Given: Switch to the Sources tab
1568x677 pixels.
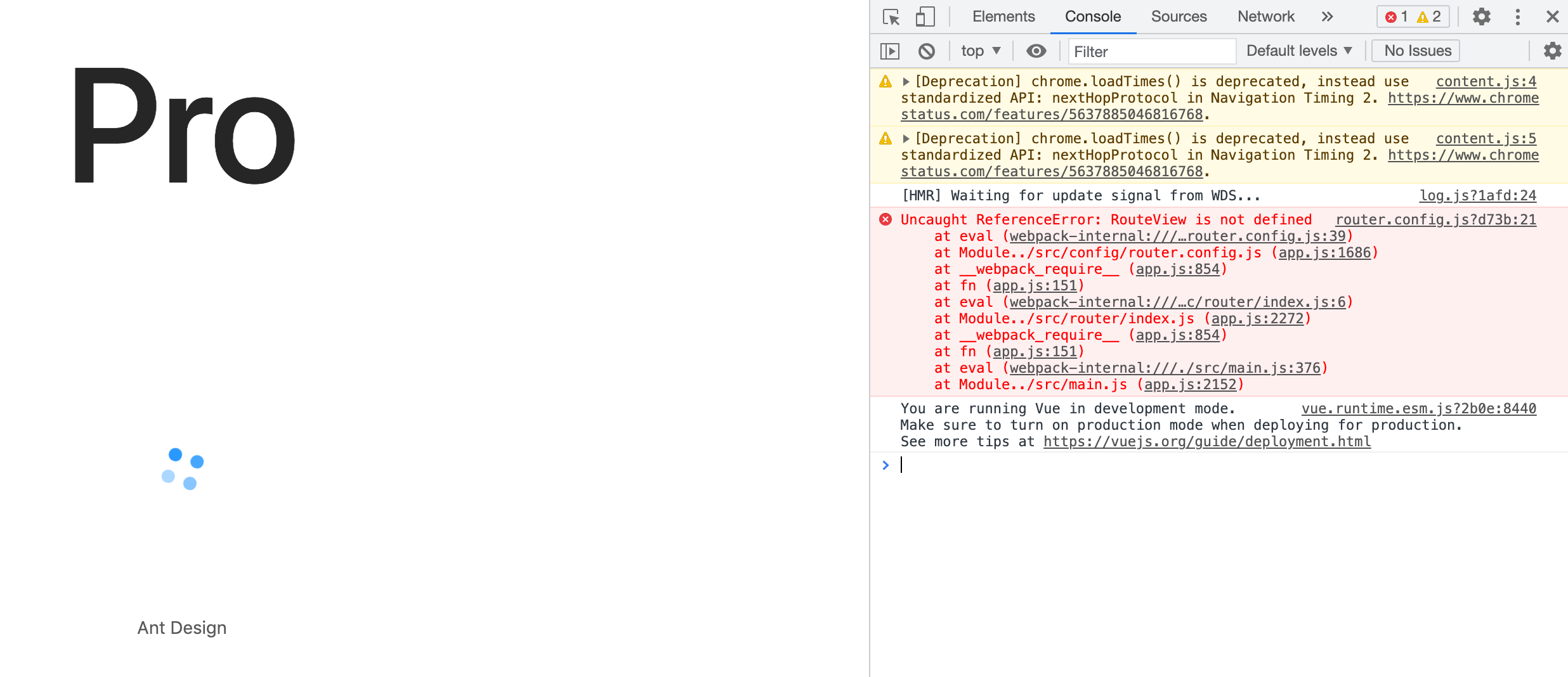Looking at the screenshot, I should pos(1179,16).
